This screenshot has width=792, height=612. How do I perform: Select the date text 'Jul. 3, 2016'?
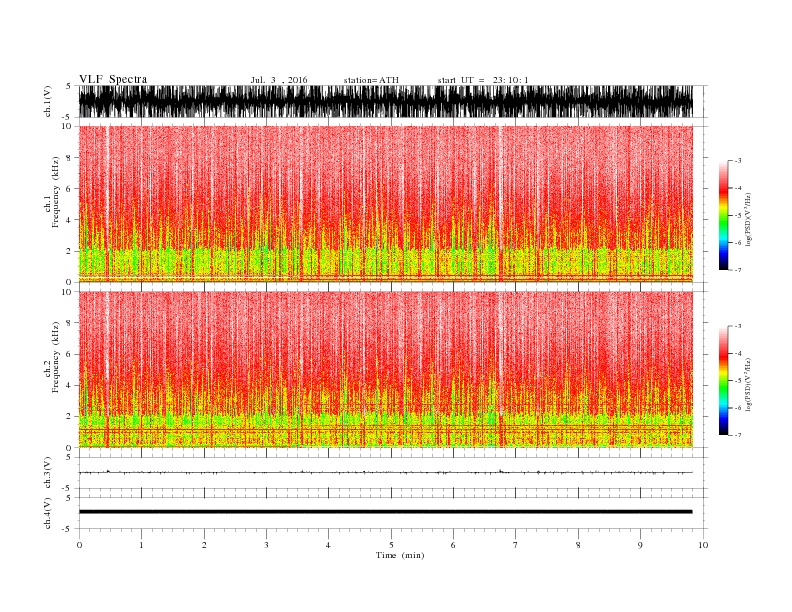pos(279,80)
